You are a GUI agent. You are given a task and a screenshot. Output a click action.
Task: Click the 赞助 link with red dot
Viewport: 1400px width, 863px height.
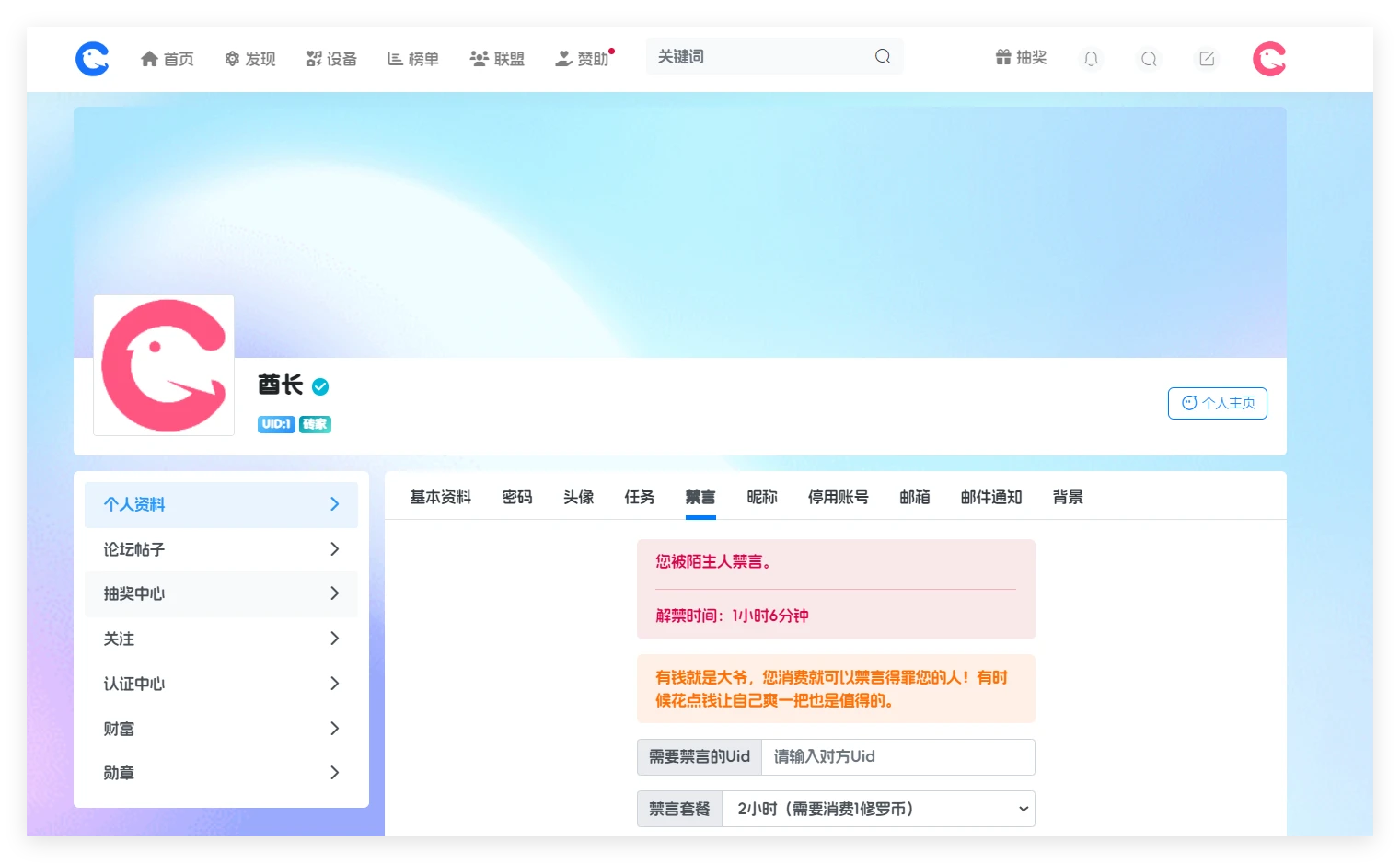point(584,59)
